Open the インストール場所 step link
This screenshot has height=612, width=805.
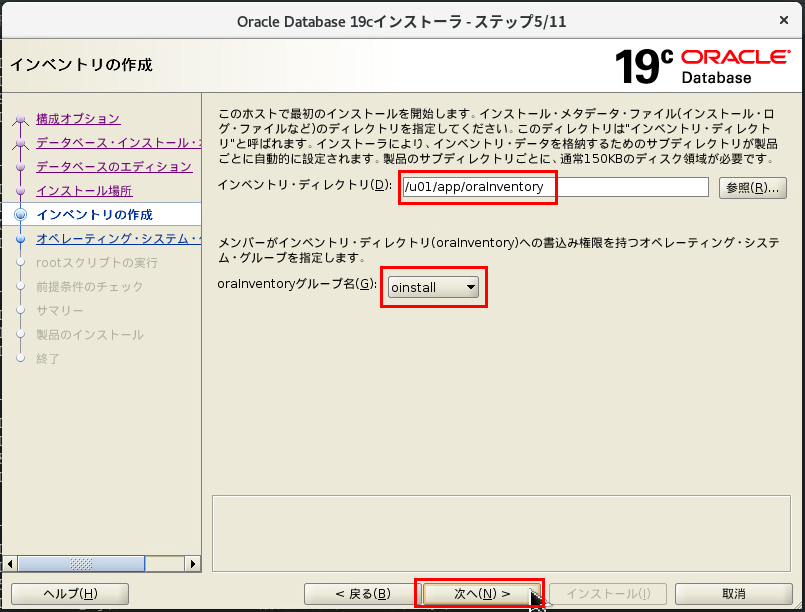pyautogui.click(x=84, y=190)
